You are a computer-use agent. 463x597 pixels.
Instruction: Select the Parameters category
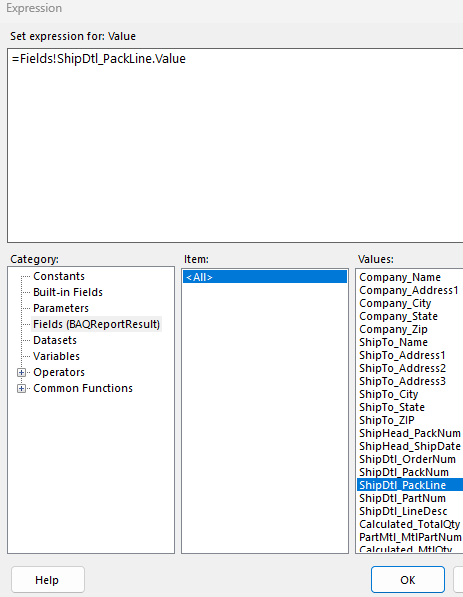tap(61, 308)
